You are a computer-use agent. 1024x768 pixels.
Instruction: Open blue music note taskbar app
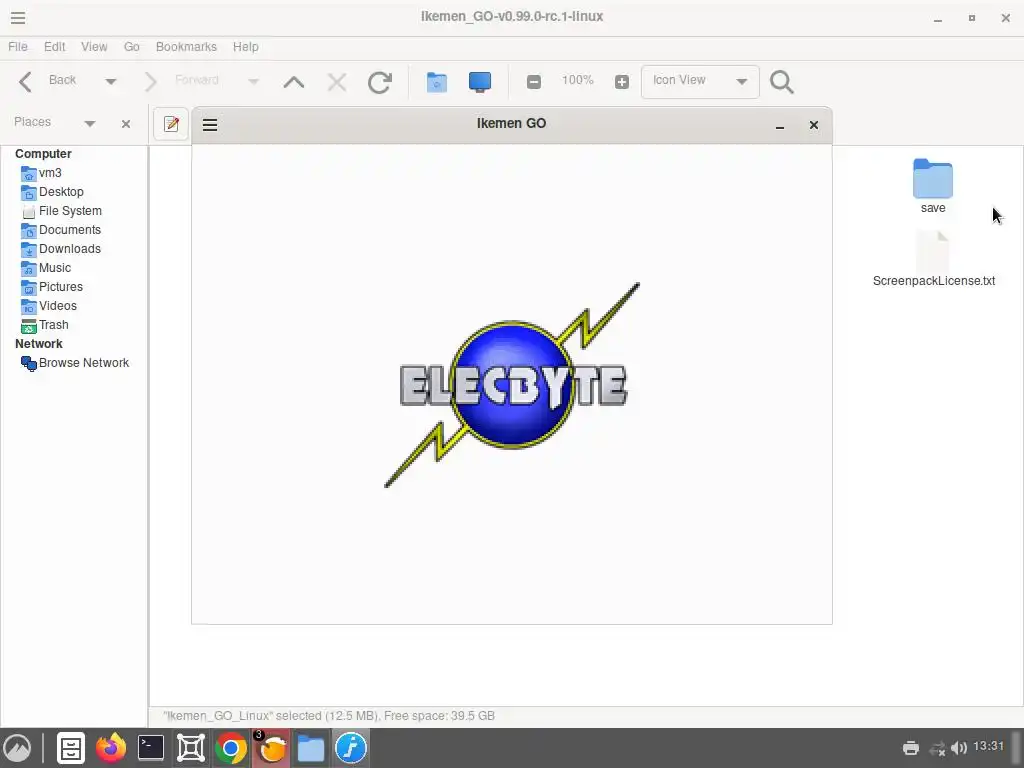point(351,748)
